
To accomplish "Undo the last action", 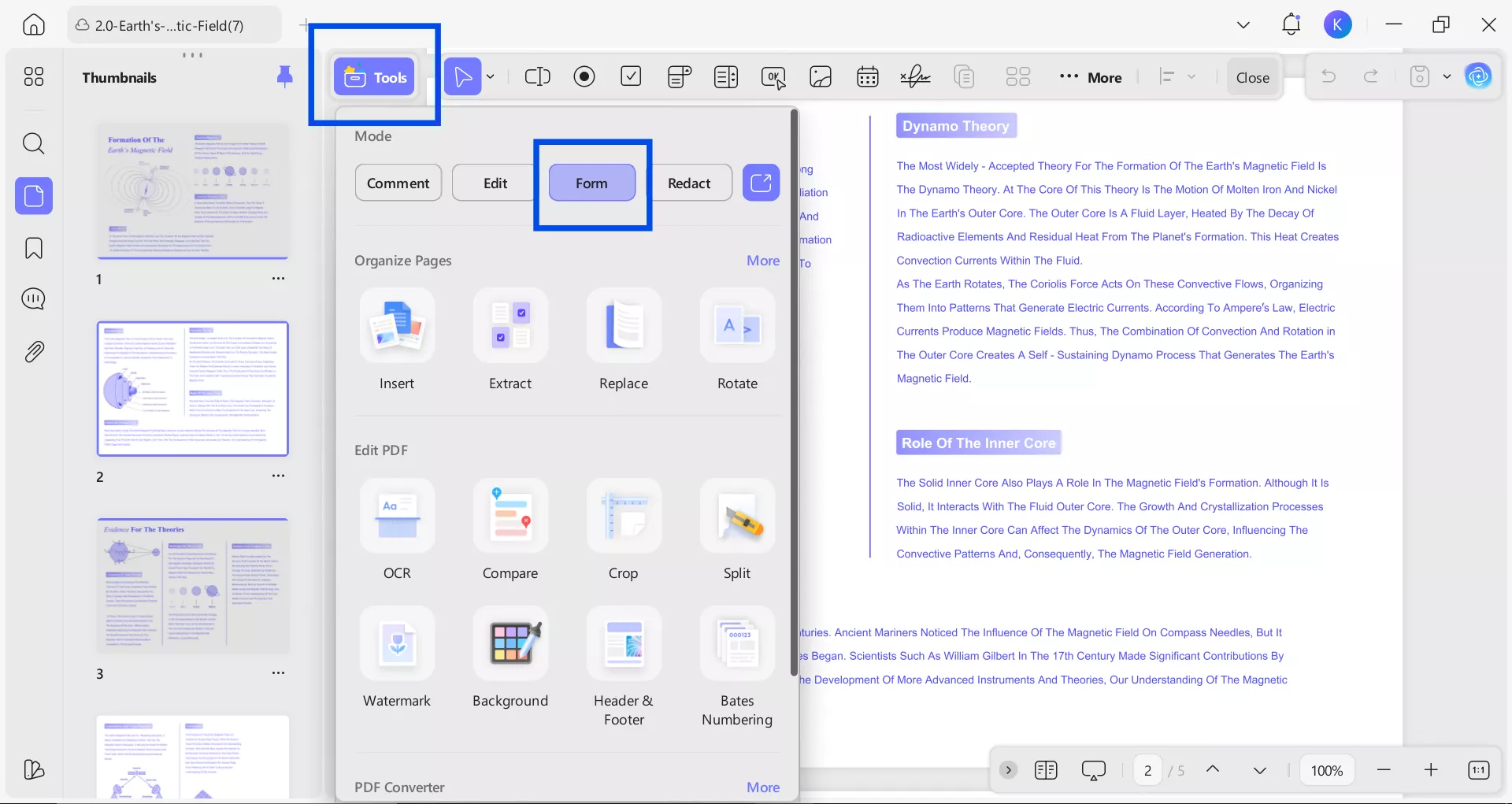I will 1329,76.
